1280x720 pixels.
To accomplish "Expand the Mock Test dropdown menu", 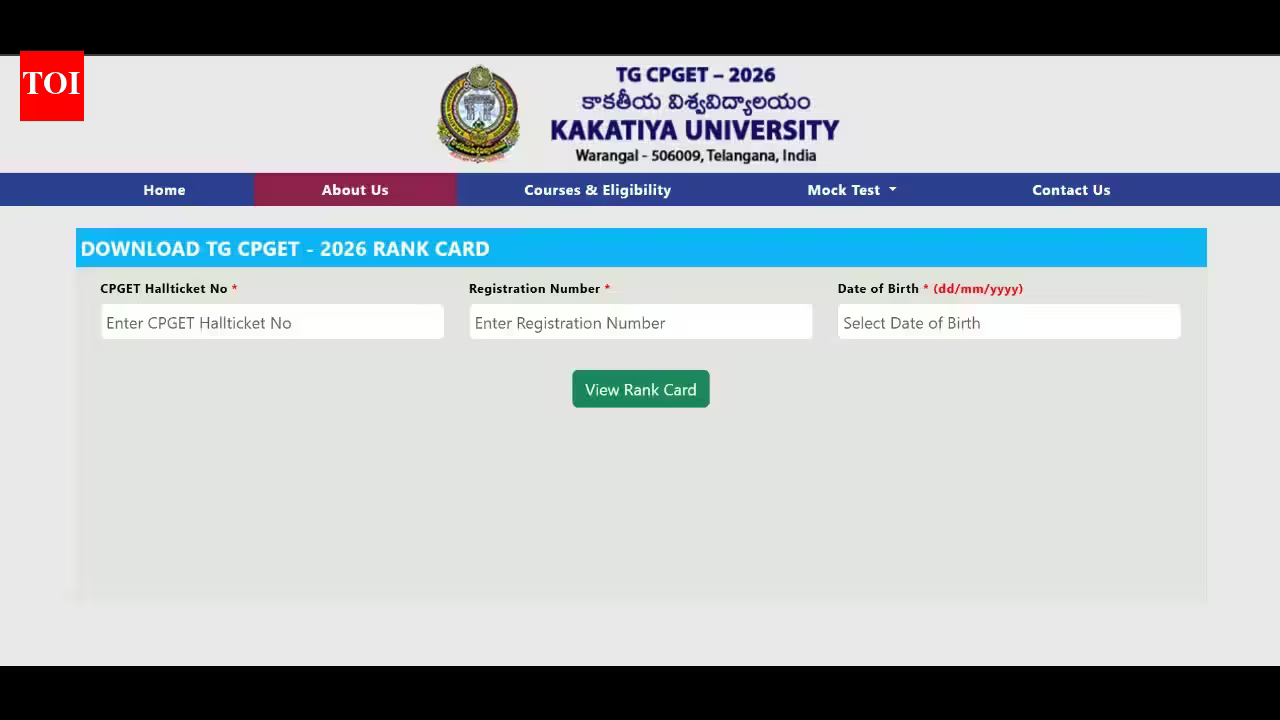I will point(852,190).
